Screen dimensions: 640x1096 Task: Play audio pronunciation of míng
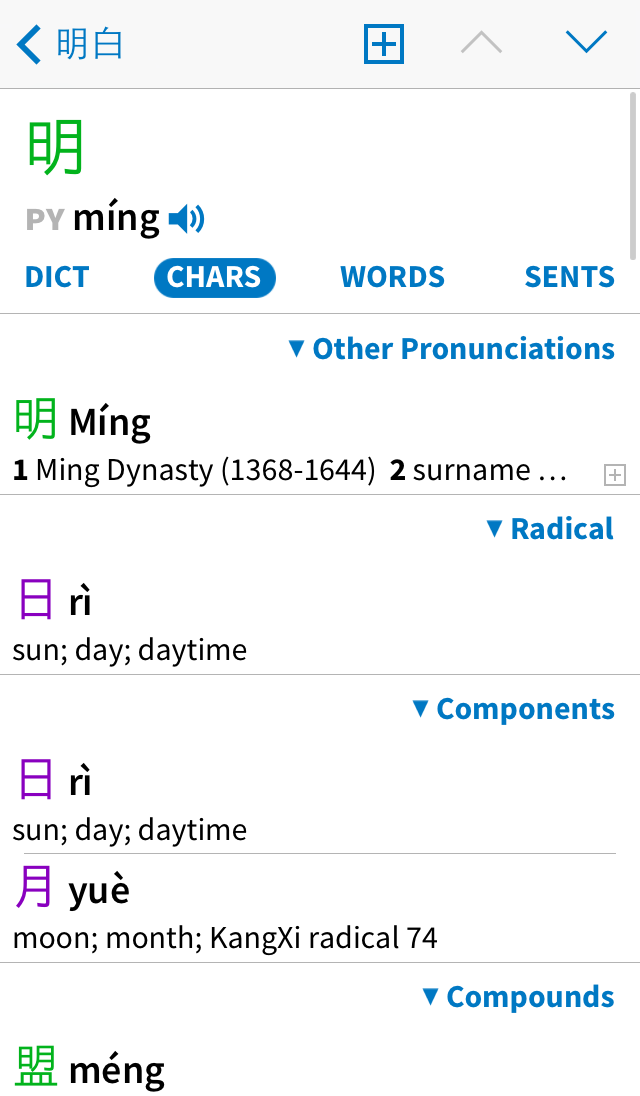point(186,218)
